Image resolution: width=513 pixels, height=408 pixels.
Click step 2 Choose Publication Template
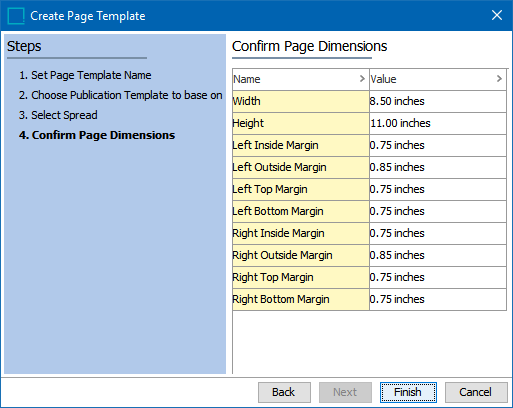click(x=120, y=95)
